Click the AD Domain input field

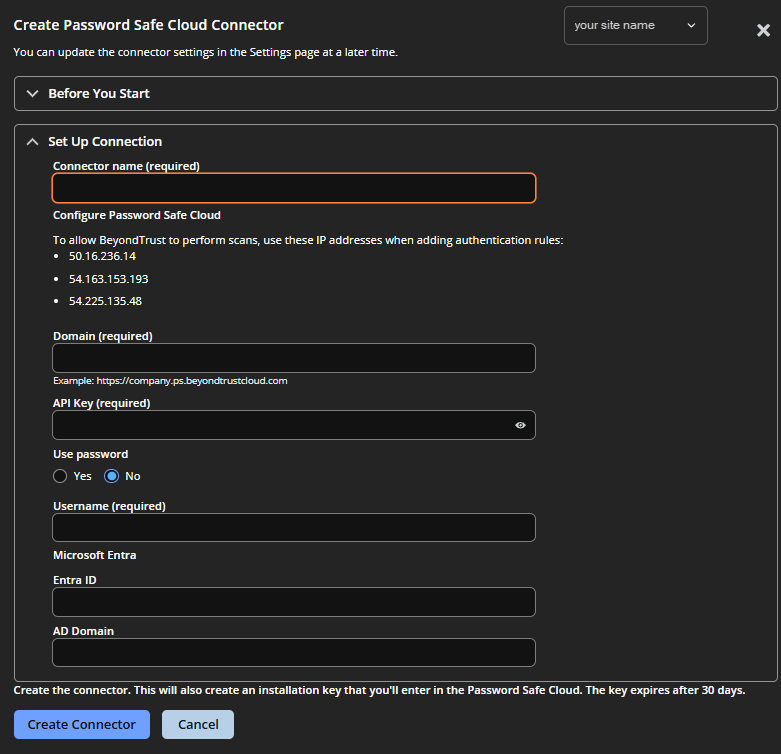tap(294, 652)
